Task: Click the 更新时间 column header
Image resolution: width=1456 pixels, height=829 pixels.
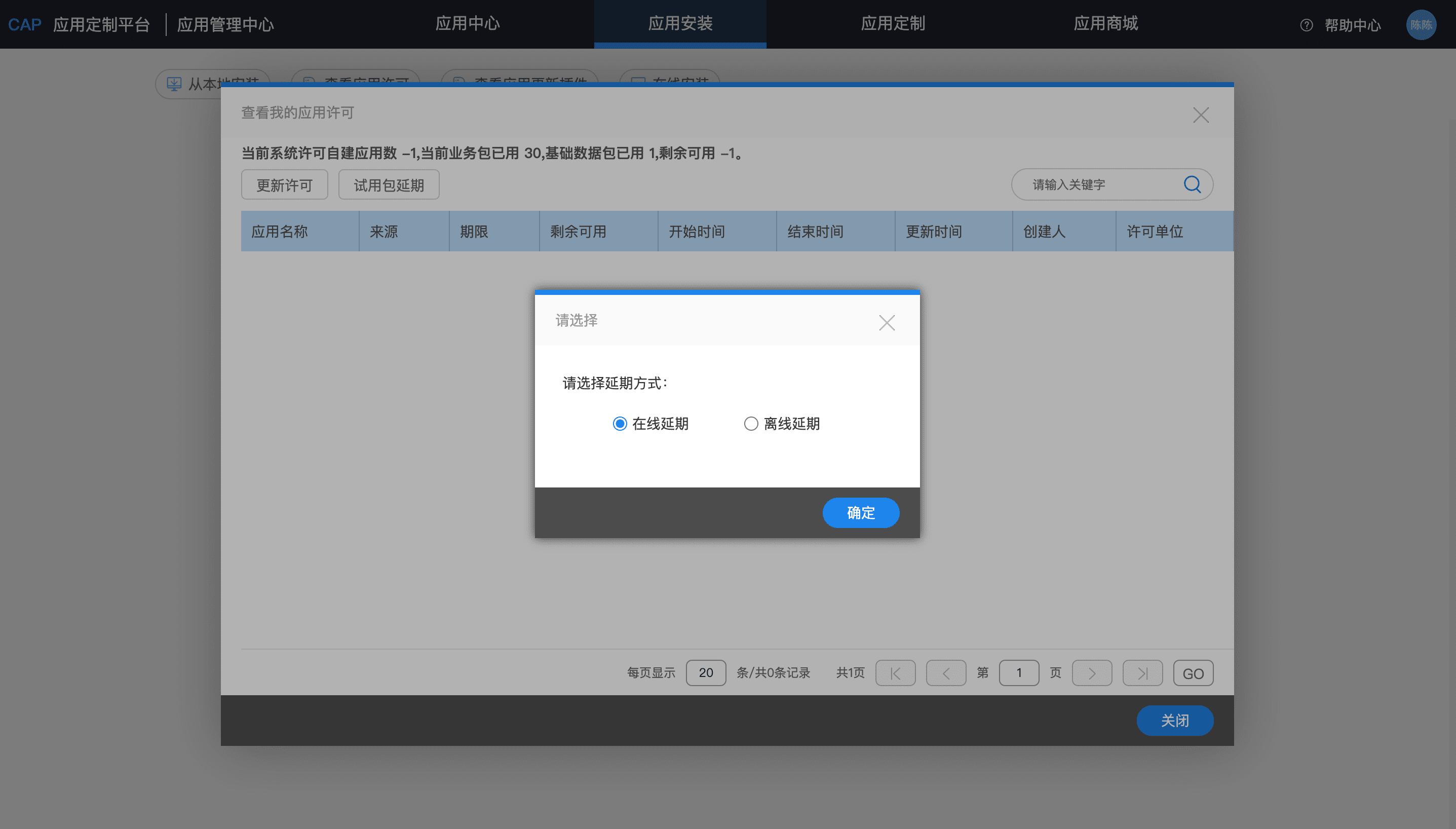Action: [954, 231]
